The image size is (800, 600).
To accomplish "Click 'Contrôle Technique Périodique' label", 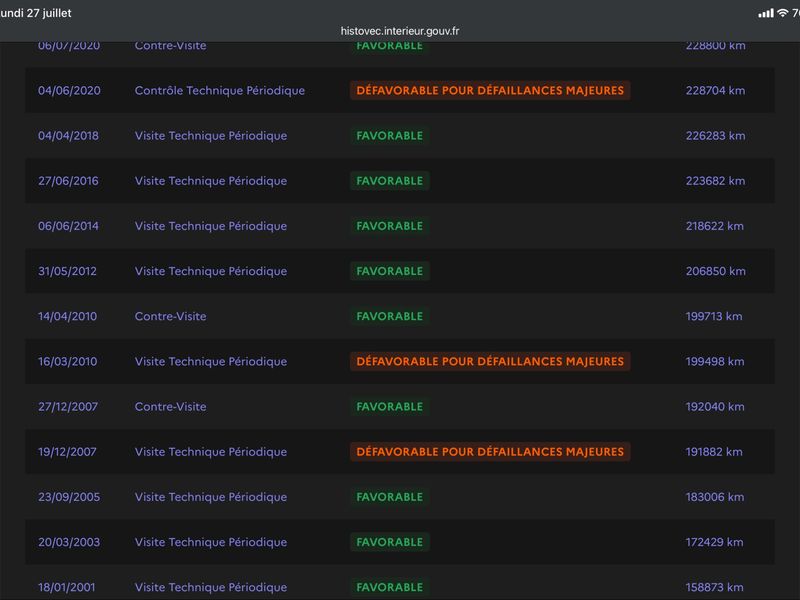I will click(x=219, y=90).
